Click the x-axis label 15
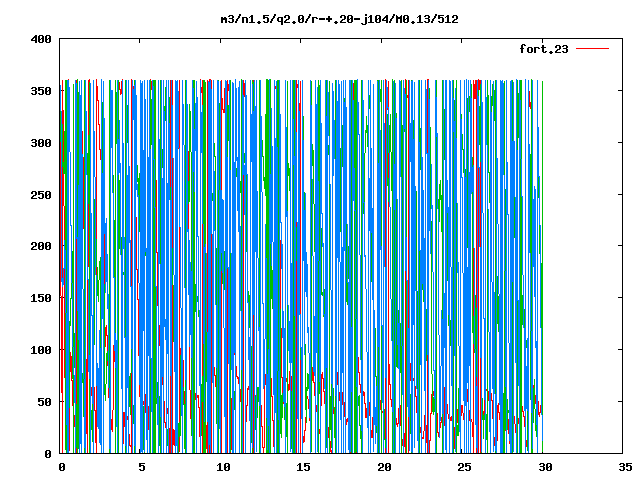This screenshot has height=480, width=640. click(303, 467)
